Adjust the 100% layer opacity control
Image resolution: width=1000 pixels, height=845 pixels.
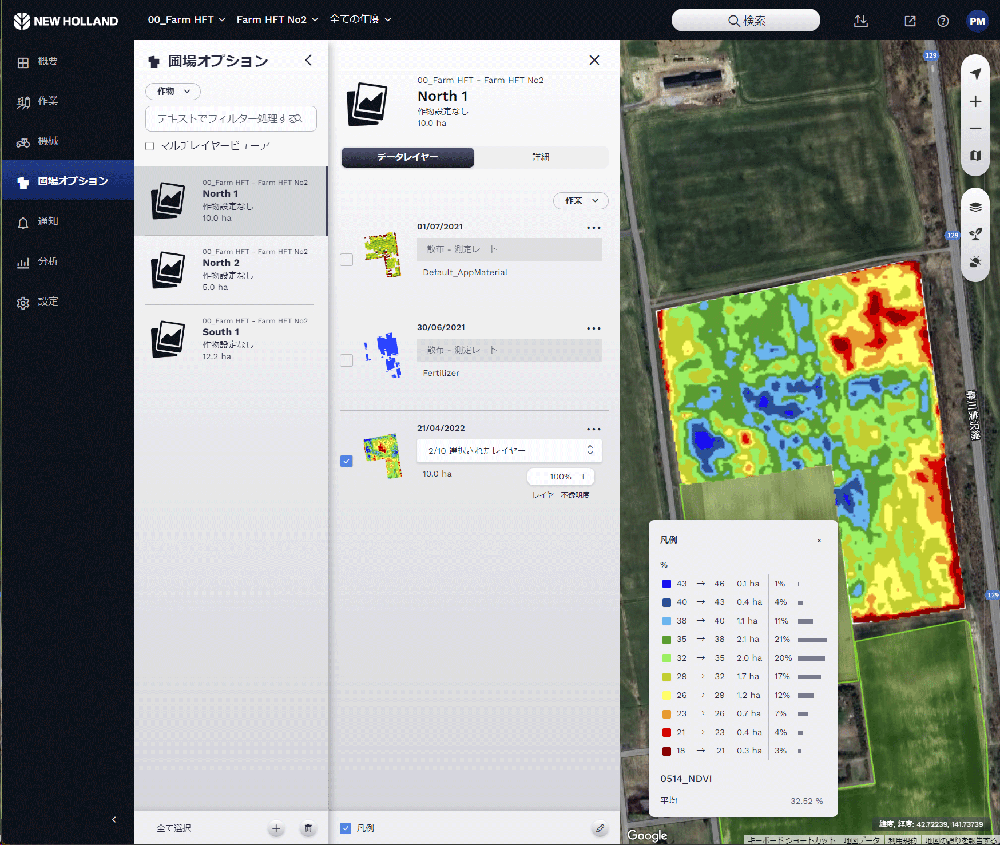click(x=560, y=476)
